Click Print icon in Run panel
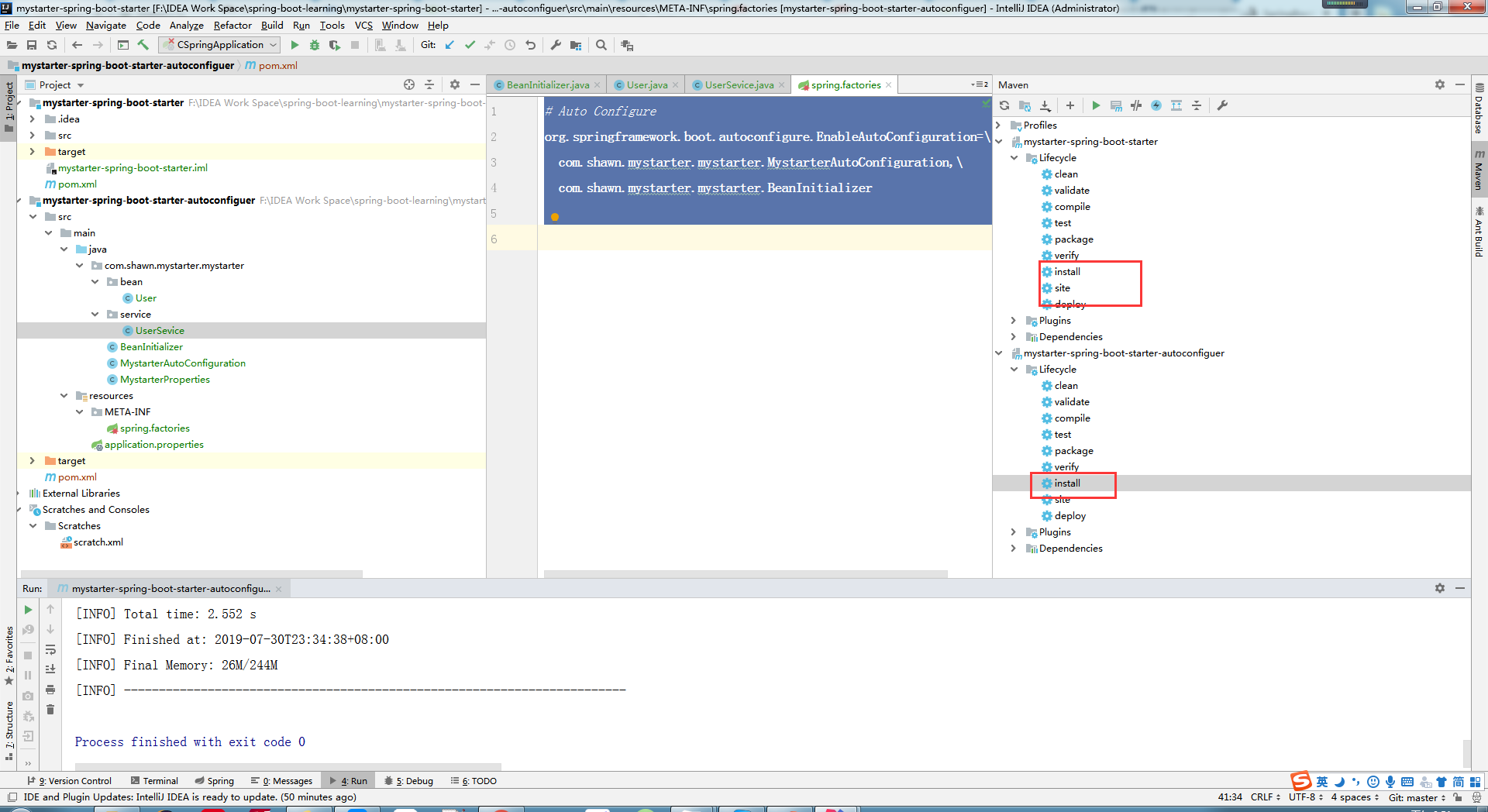 coord(50,690)
